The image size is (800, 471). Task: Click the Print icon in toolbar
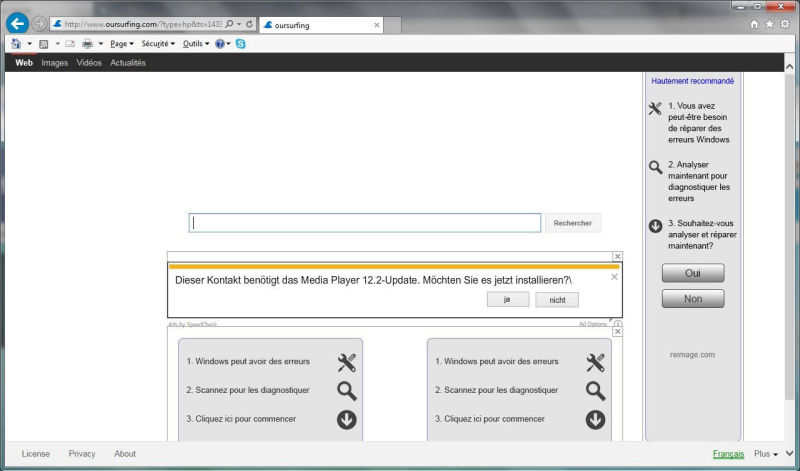point(87,44)
